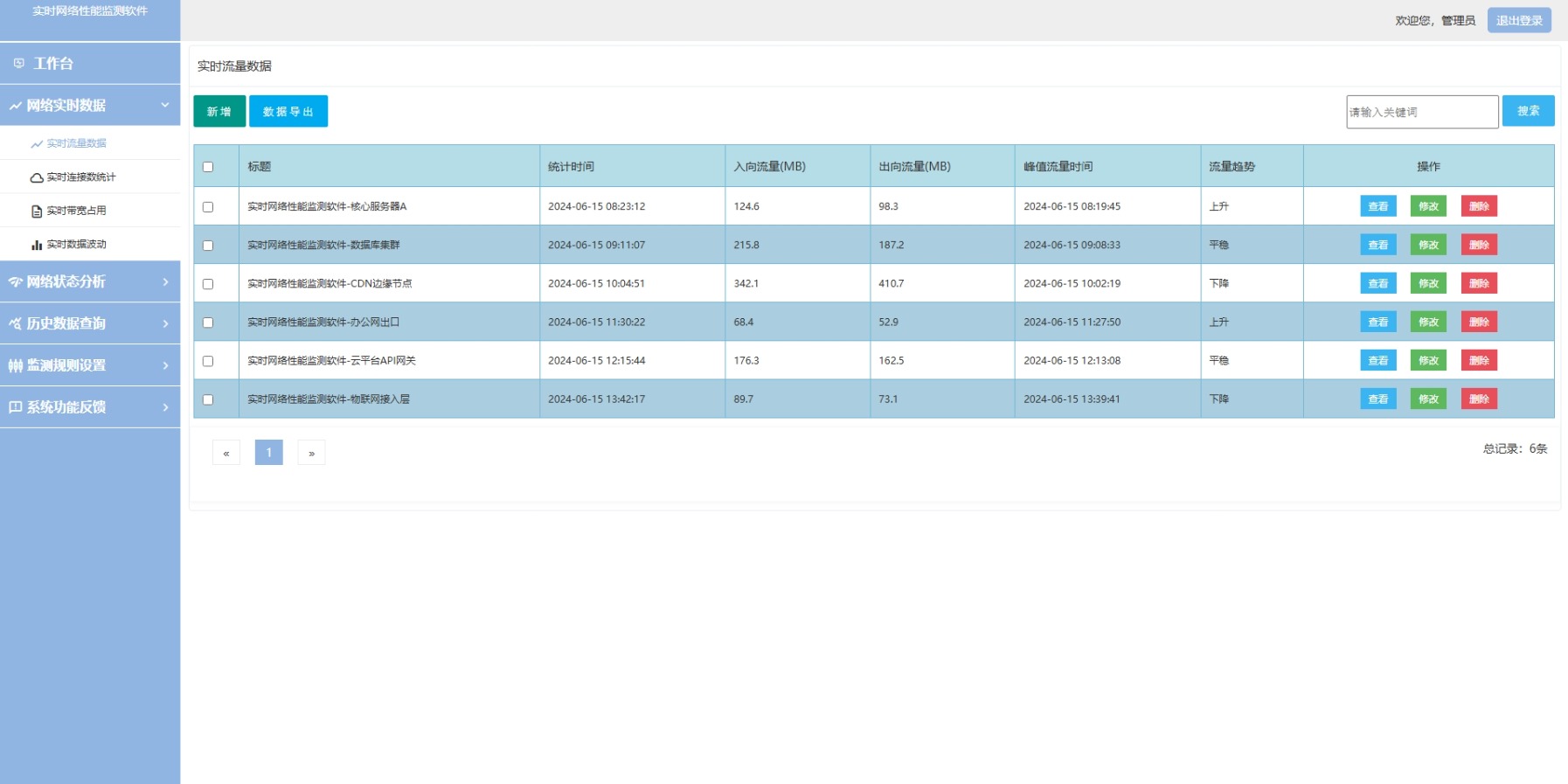Check the CDN边缘节点 row checkbox
This screenshot has width=1568, height=784.
coord(208,284)
